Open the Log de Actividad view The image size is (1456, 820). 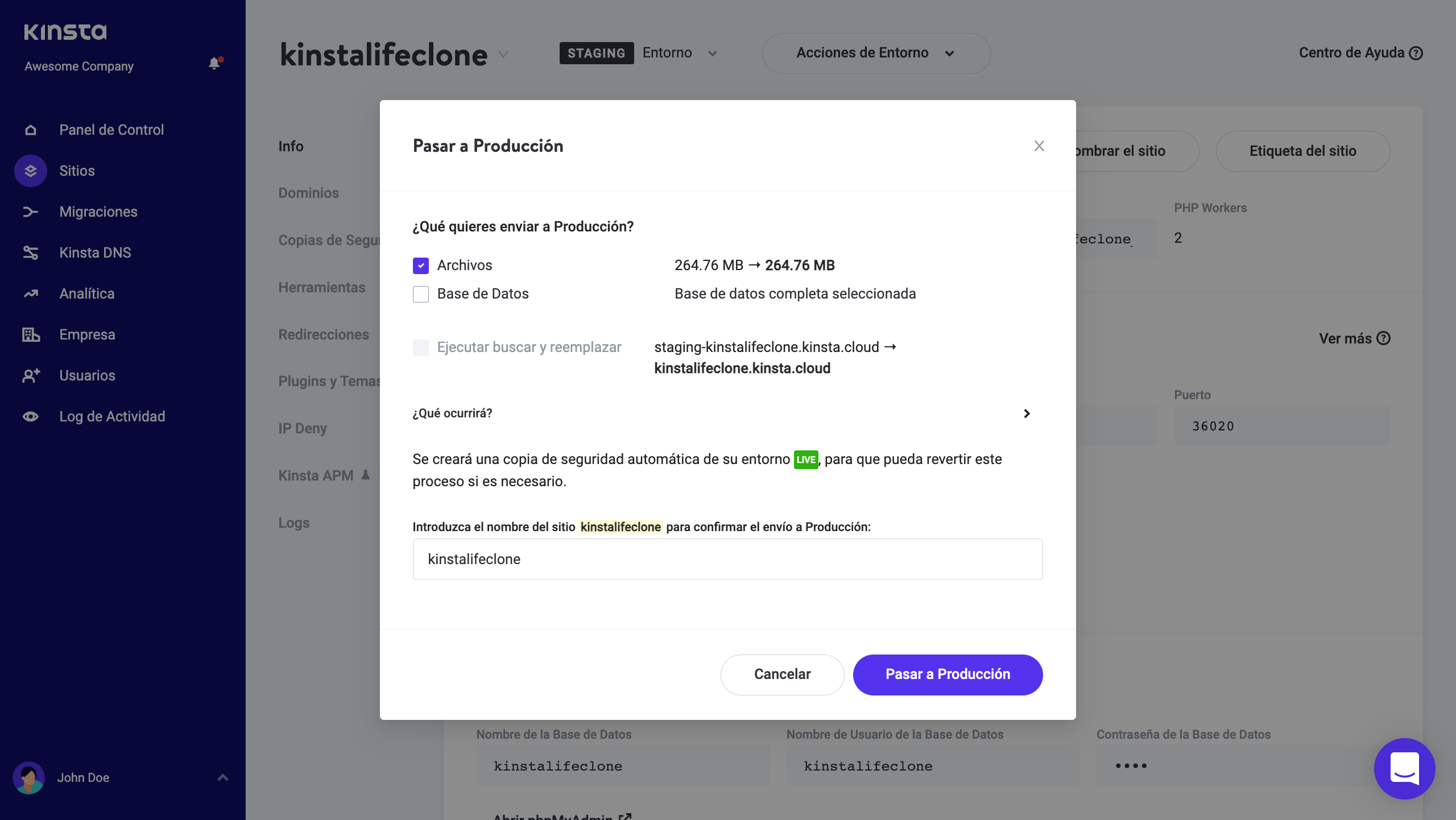pyautogui.click(x=112, y=416)
